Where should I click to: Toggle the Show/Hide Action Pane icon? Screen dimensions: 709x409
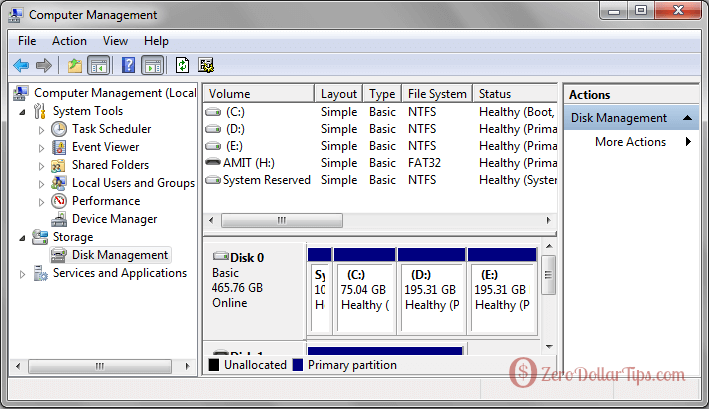[x=153, y=66]
